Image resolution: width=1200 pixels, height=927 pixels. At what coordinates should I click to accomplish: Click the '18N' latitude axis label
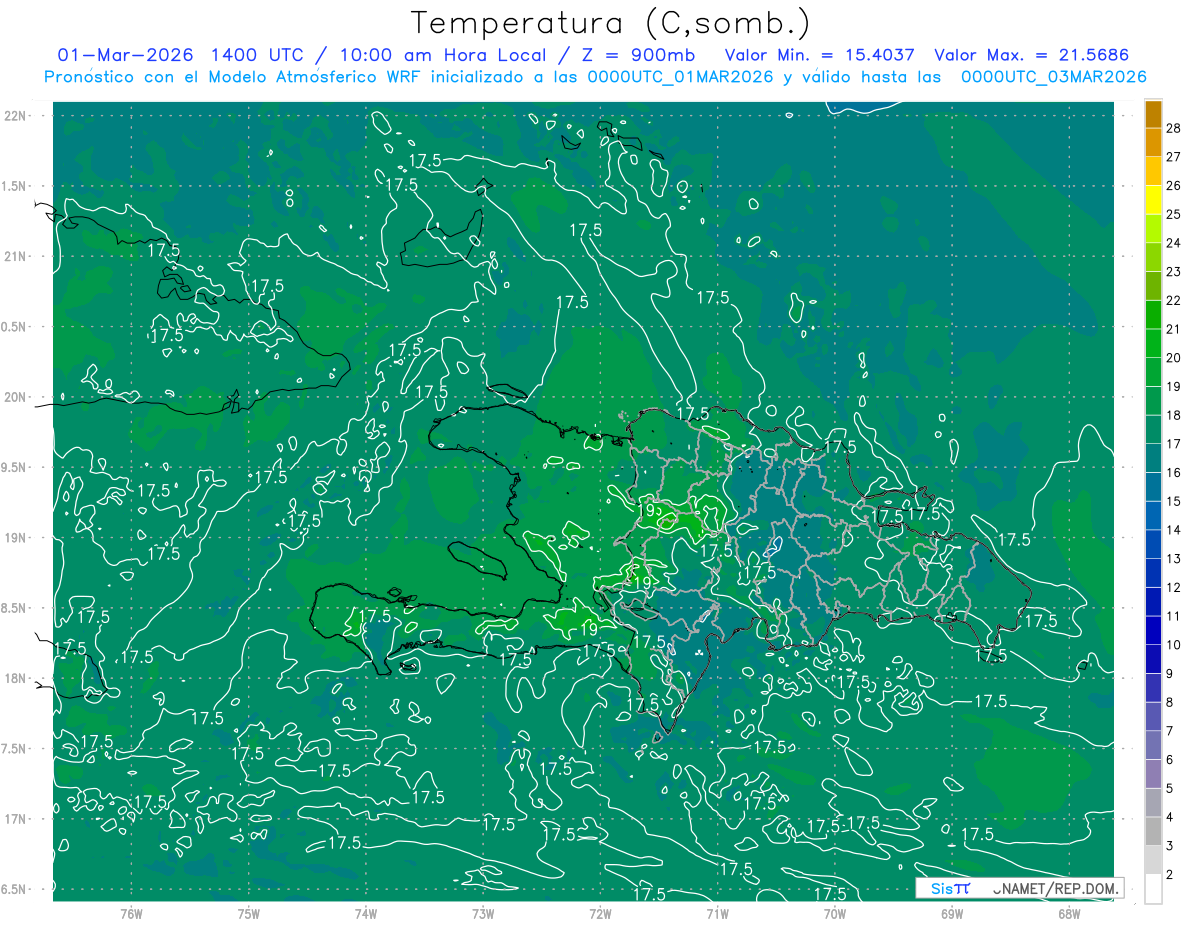15,679
